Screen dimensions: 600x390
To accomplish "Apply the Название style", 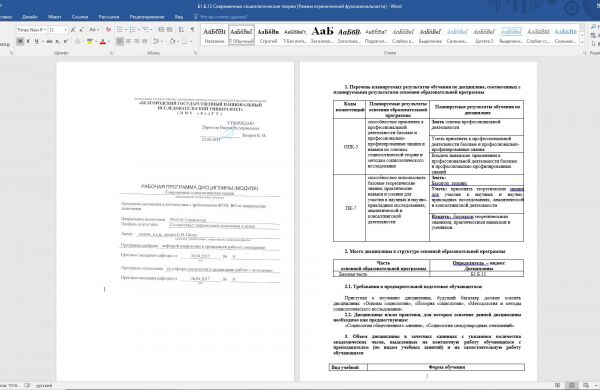I will point(214,35).
